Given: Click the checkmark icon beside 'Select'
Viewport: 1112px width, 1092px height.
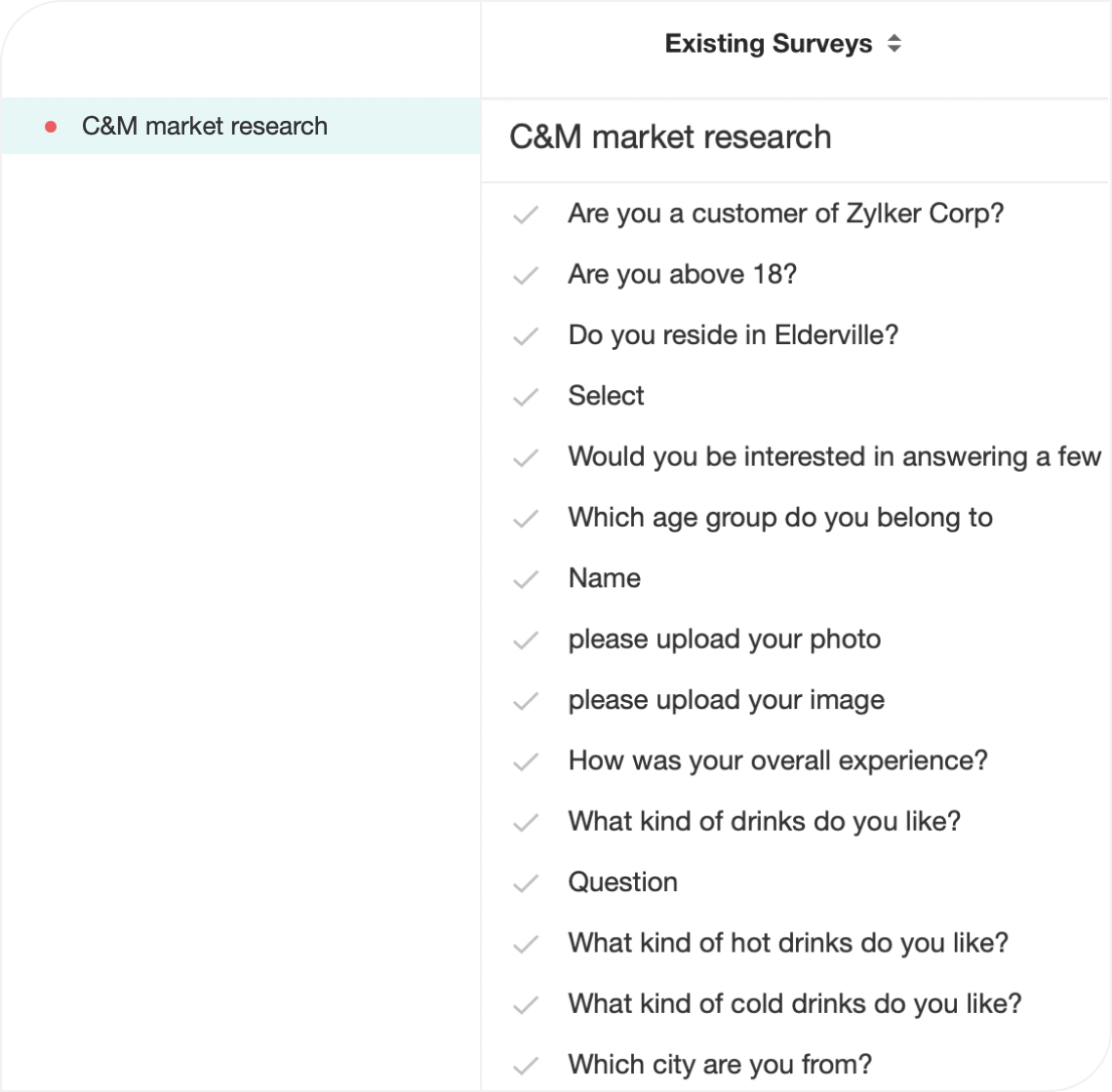Looking at the screenshot, I should tap(526, 397).
